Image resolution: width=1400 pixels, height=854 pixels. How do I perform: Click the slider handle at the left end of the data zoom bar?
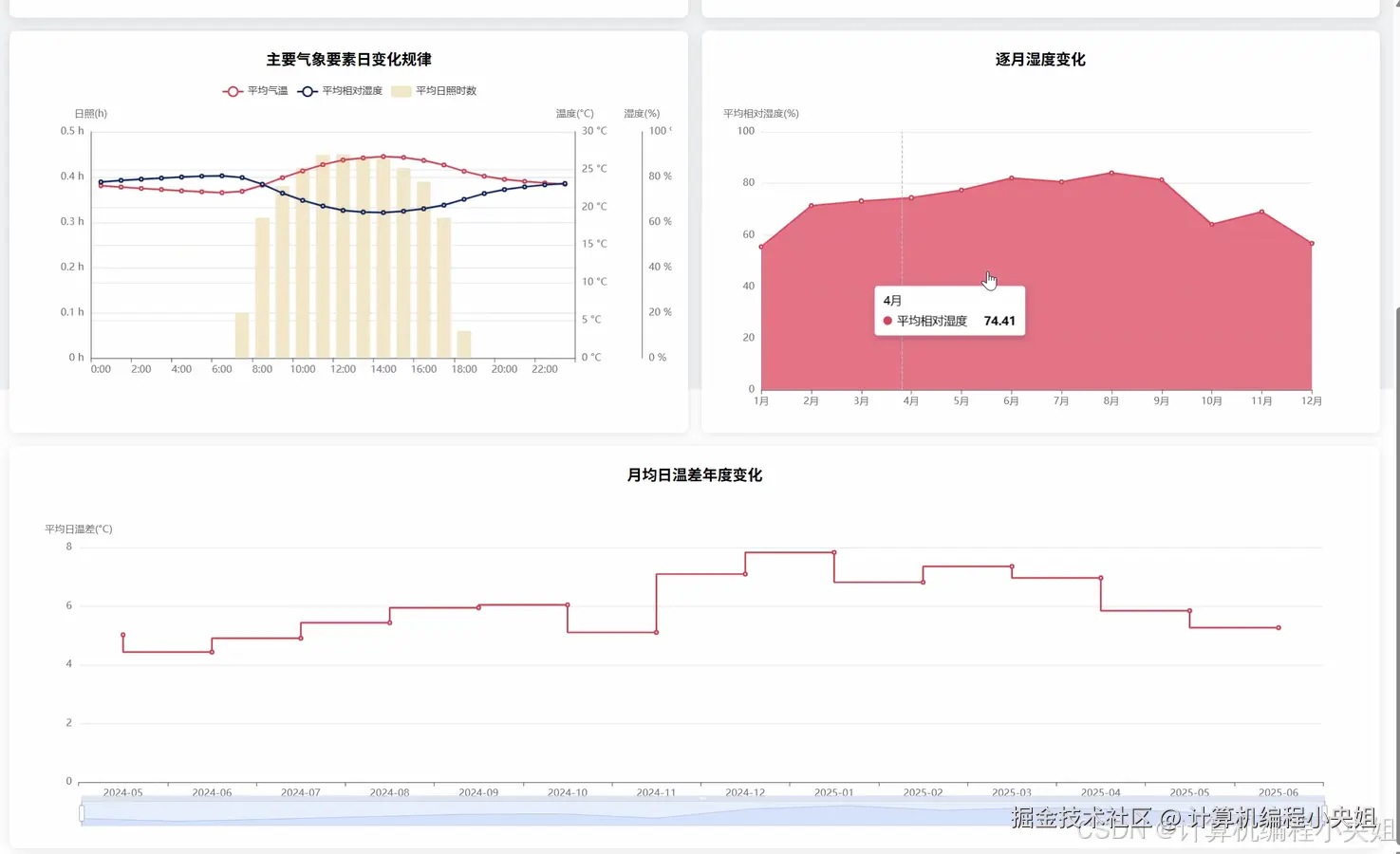click(x=82, y=813)
